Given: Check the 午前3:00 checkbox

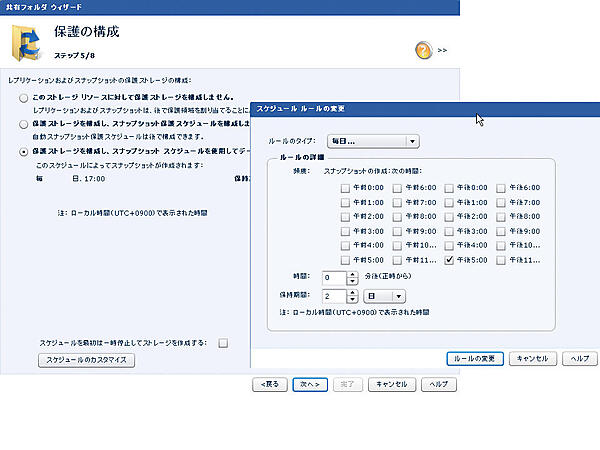Looking at the screenshot, I should (x=345, y=232).
